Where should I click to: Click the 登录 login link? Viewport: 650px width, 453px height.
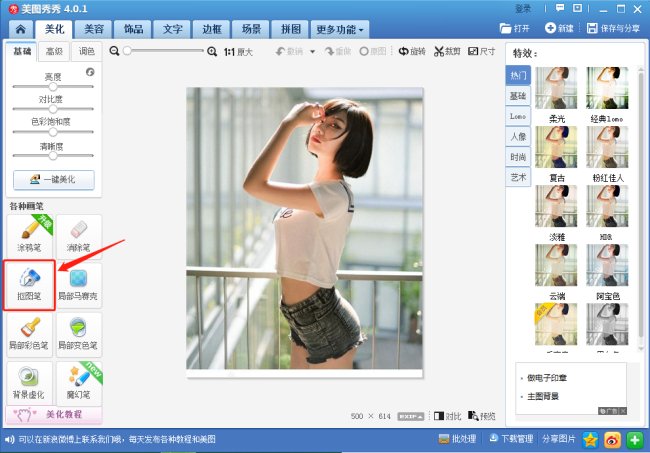point(523,9)
